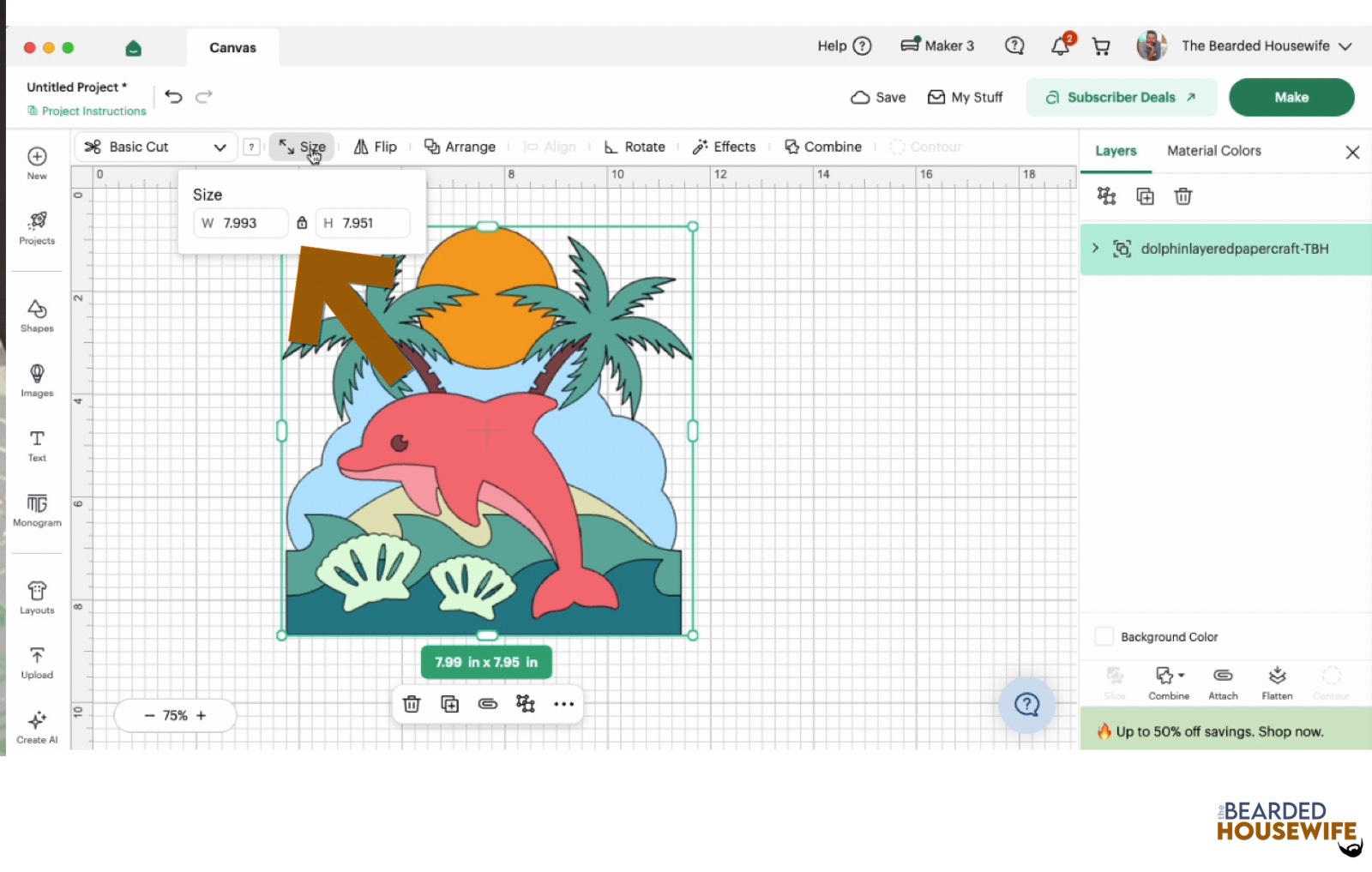Screen dimensions: 1372x872
Task: Open more options in floating toolbar
Action: (563, 704)
